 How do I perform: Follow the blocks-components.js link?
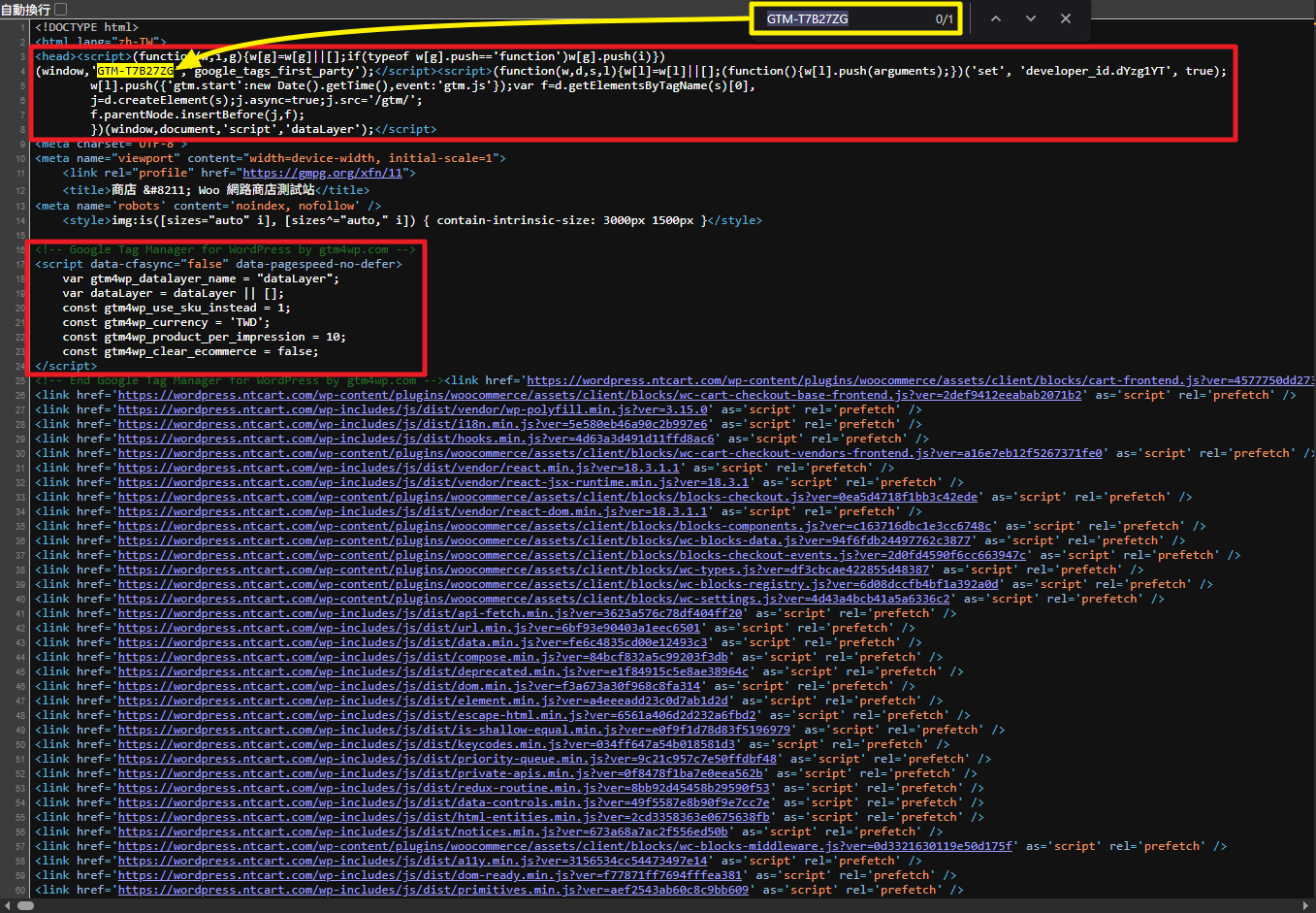tap(555, 526)
